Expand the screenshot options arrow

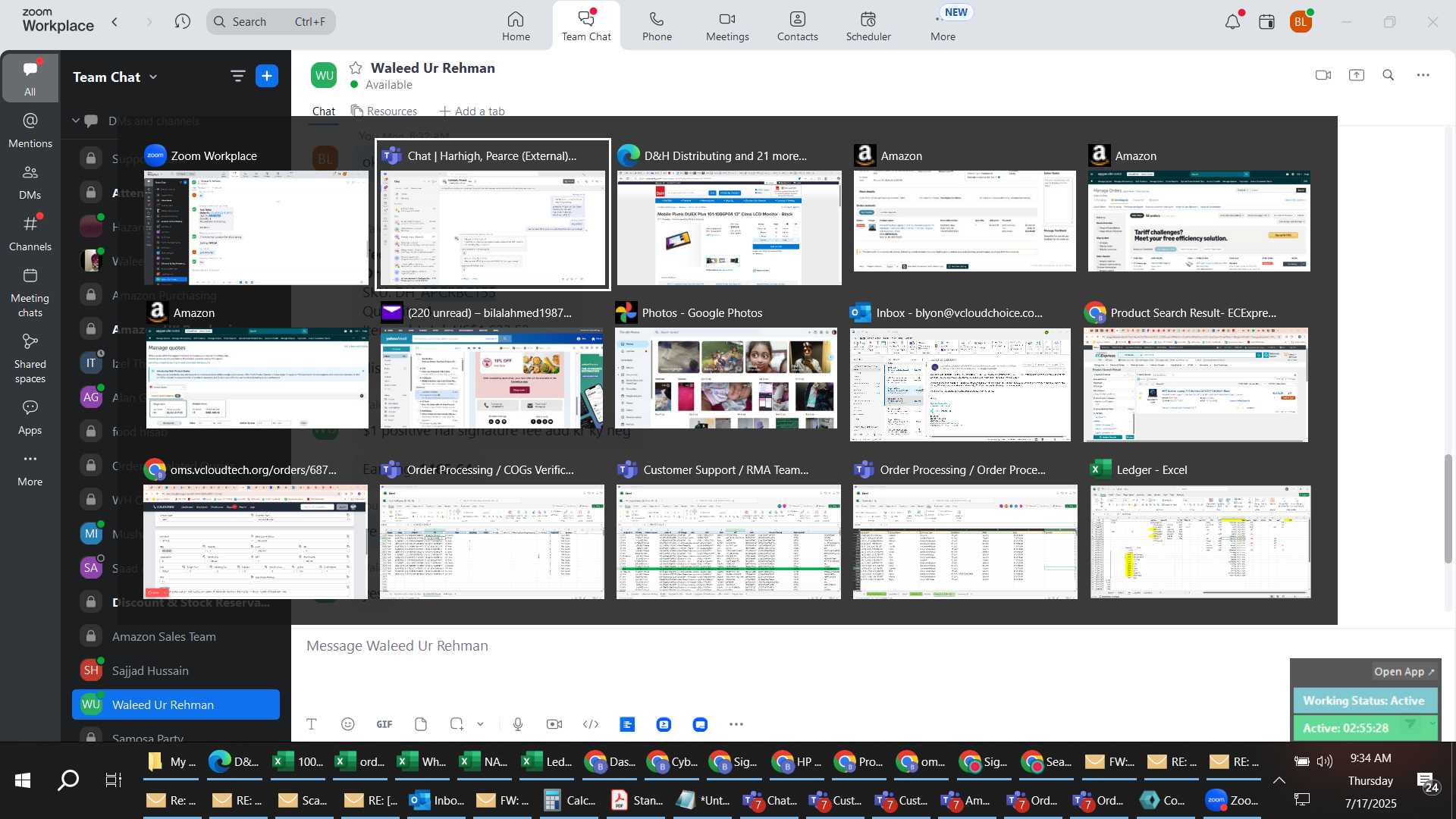[480, 724]
